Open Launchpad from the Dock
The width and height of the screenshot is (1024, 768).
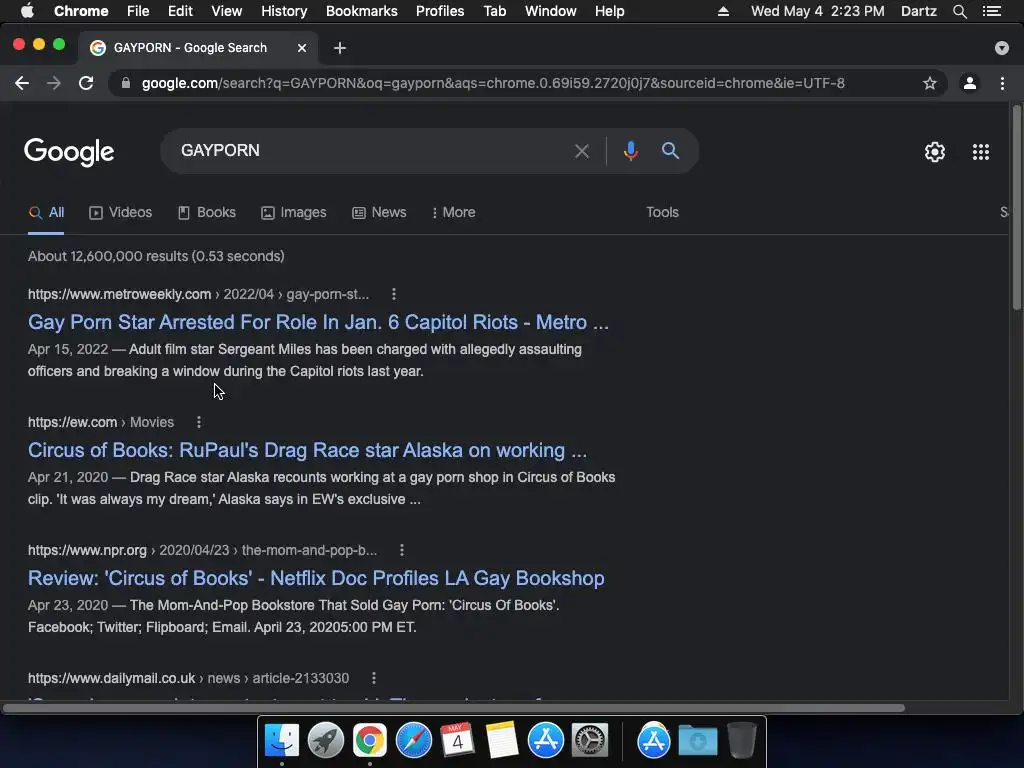pyautogui.click(x=326, y=741)
